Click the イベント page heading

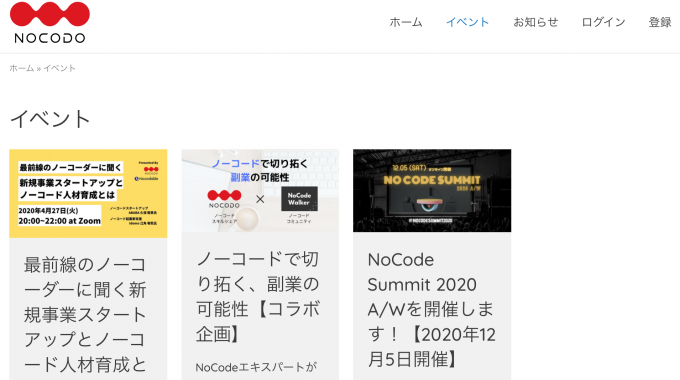tap(50, 119)
